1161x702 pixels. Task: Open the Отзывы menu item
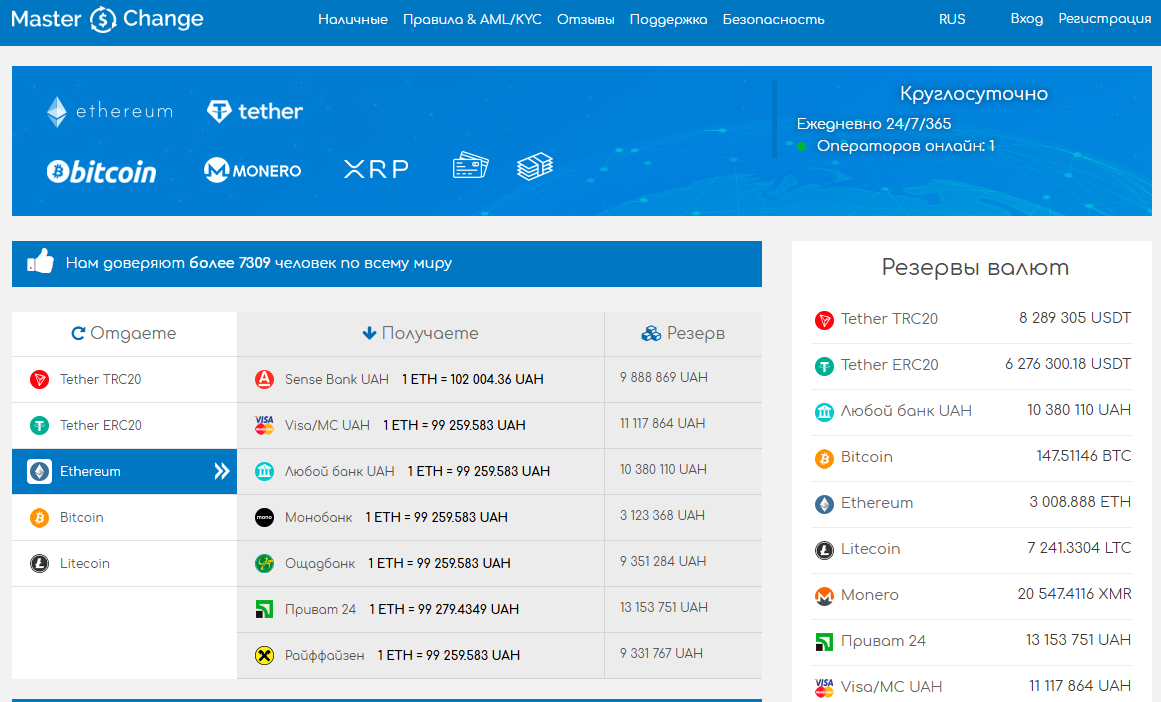(586, 20)
